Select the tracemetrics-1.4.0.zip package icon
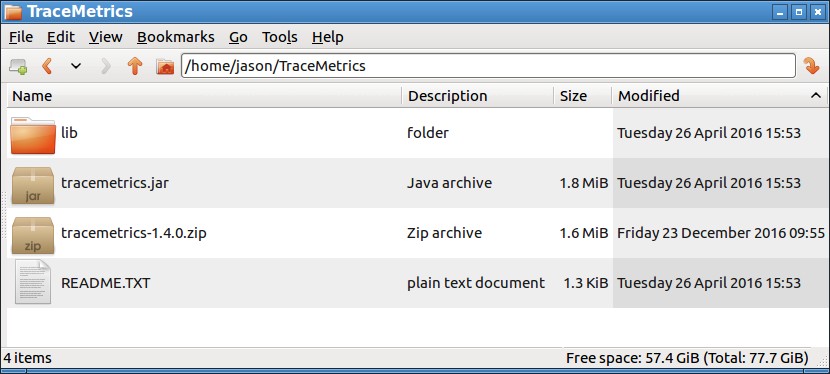The image size is (830, 374). pos(33,235)
